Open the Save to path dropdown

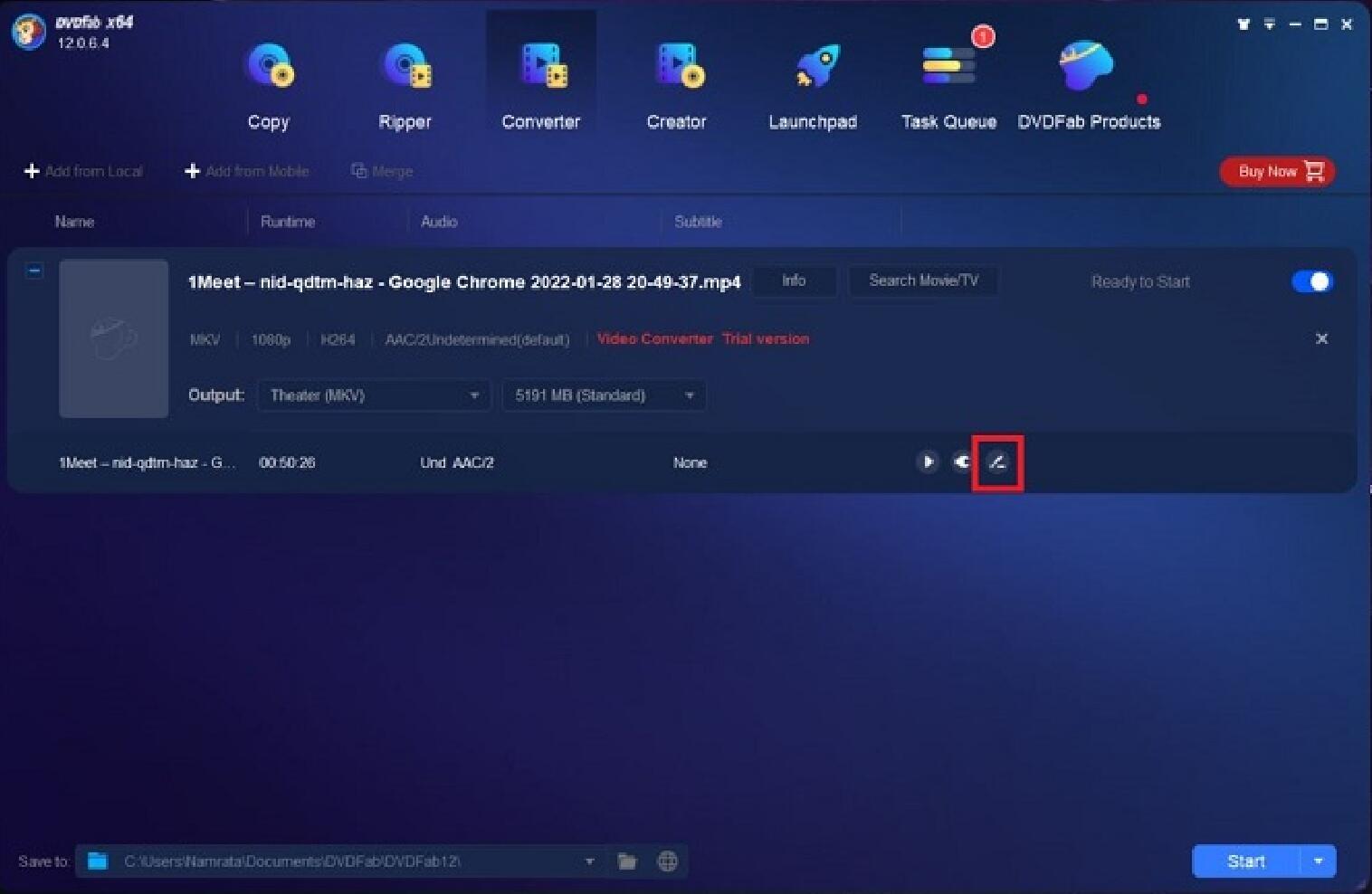(589, 861)
